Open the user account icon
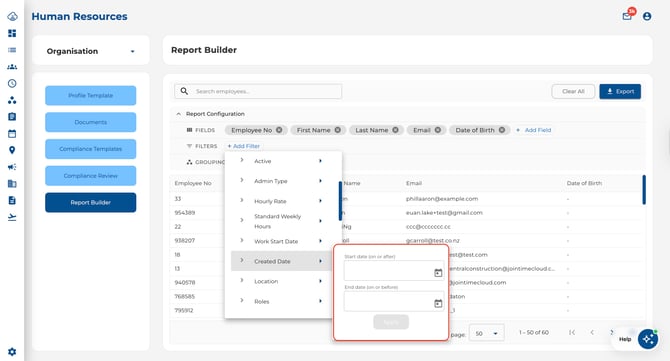The image size is (670, 361). [x=647, y=16]
